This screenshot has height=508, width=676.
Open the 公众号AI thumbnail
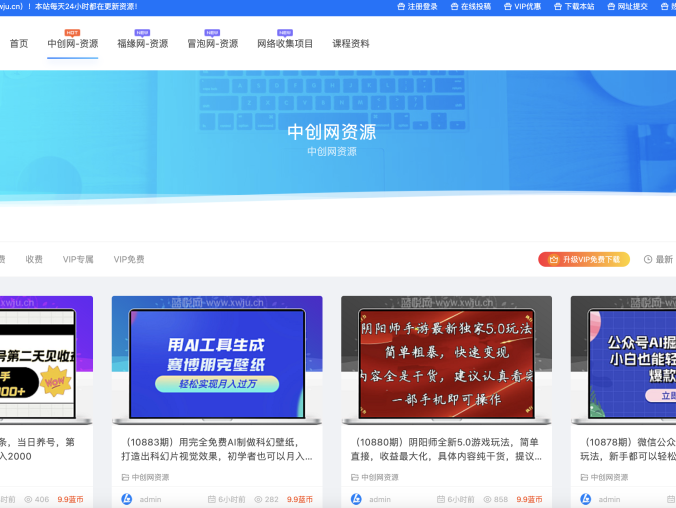[623, 360]
